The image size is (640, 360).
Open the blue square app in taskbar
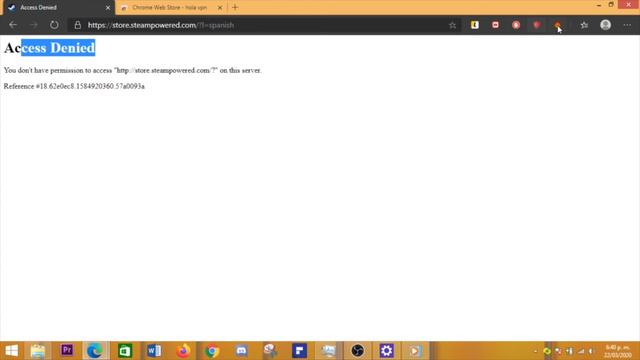click(299, 351)
